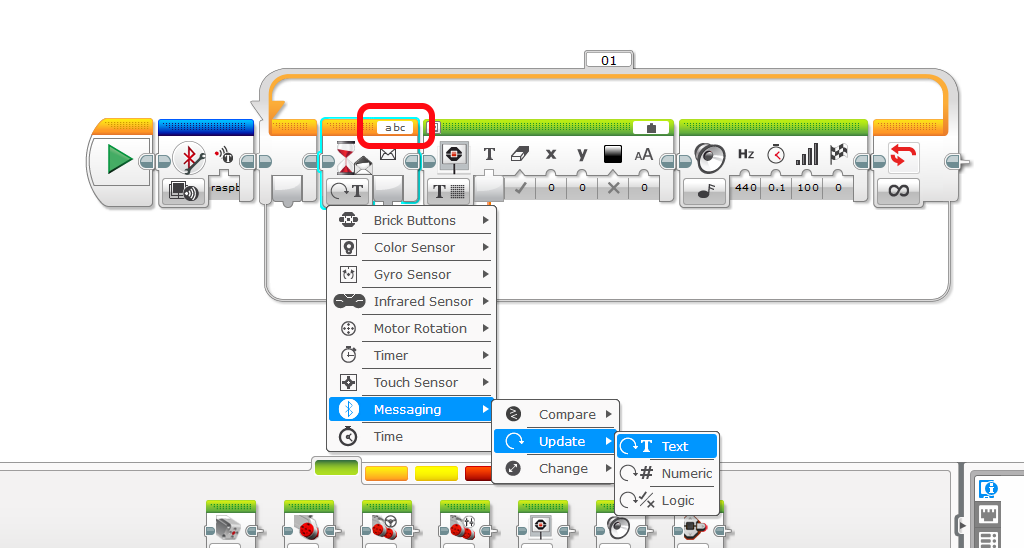Choose Update submenu entry
The width and height of the screenshot is (1024, 548).
555,442
